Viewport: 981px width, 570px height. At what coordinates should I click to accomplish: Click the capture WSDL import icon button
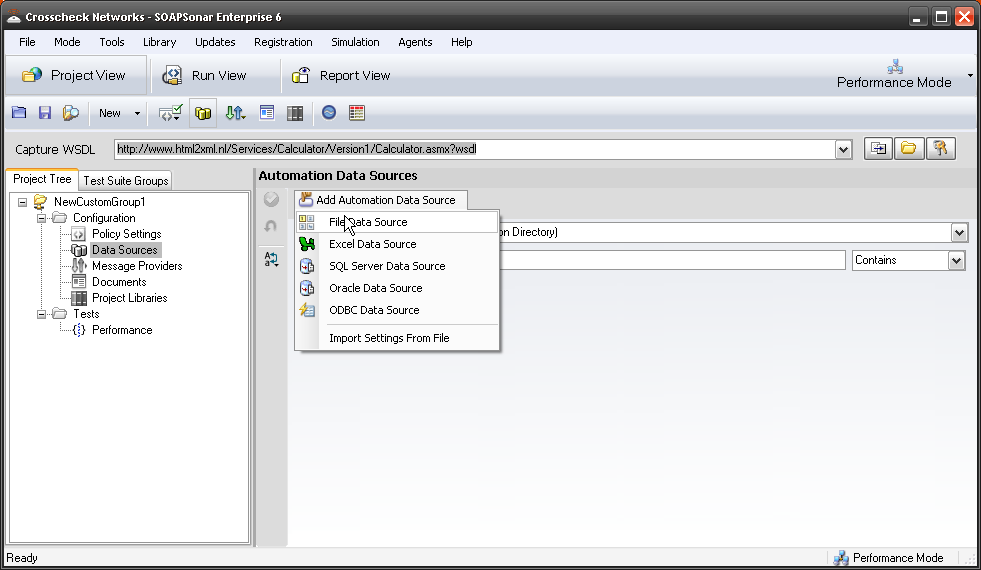(x=878, y=148)
